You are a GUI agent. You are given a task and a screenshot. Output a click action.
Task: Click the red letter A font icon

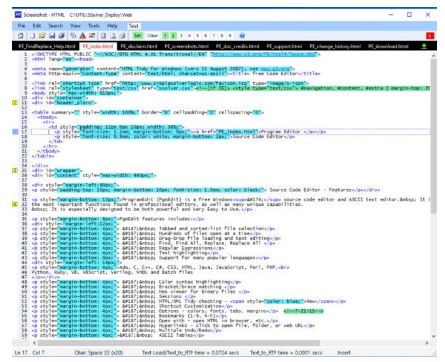(x=83, y=36)
